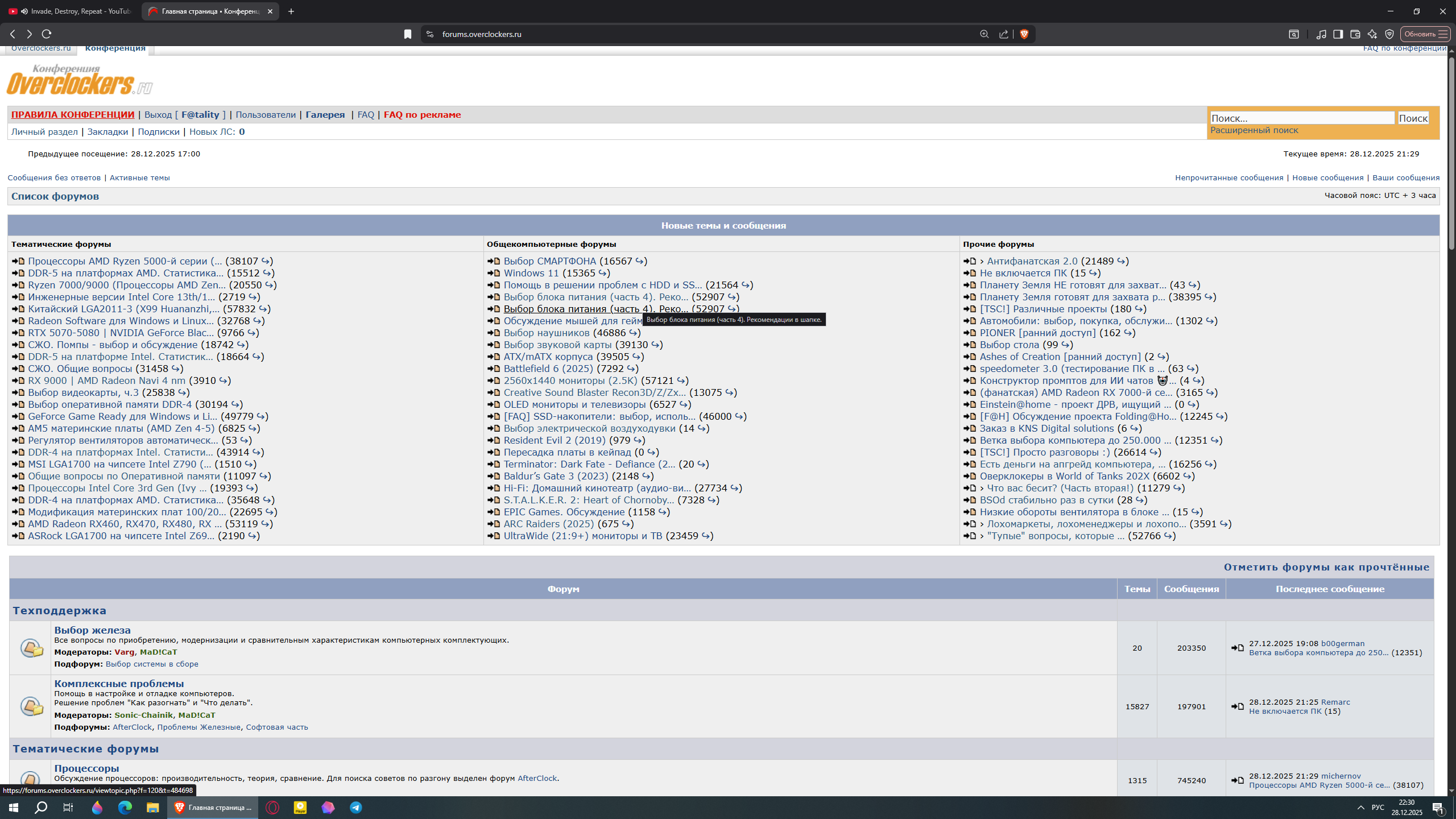This screenshot has height=819, width=1456.
Task: Open ПРАВИЛА КОНФЕРЕНЦИИ link
Action: tap(73, 115)
